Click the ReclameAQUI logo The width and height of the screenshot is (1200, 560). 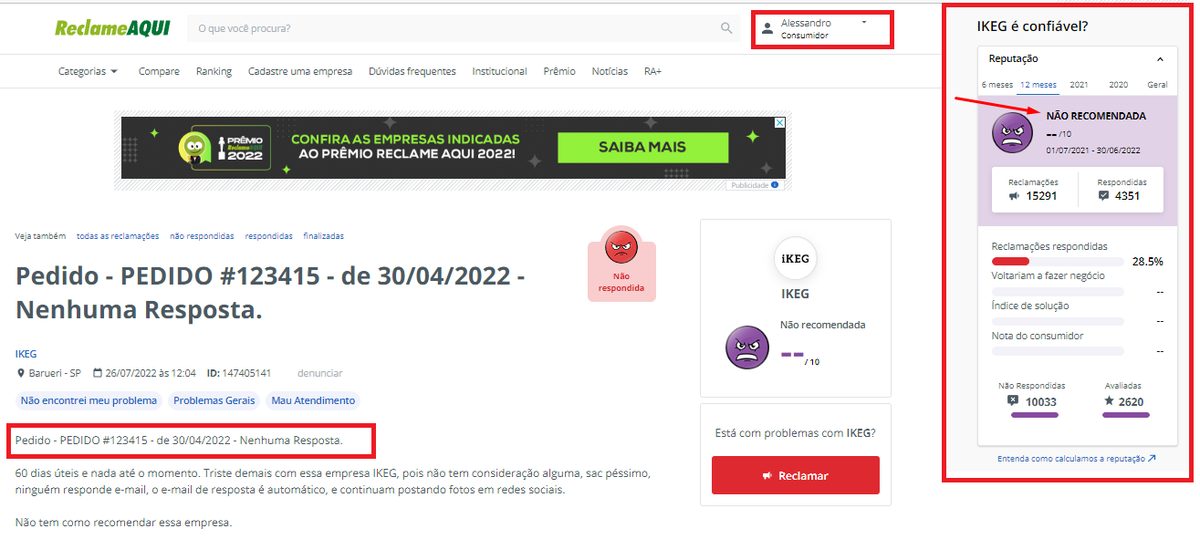coord(111,28)
